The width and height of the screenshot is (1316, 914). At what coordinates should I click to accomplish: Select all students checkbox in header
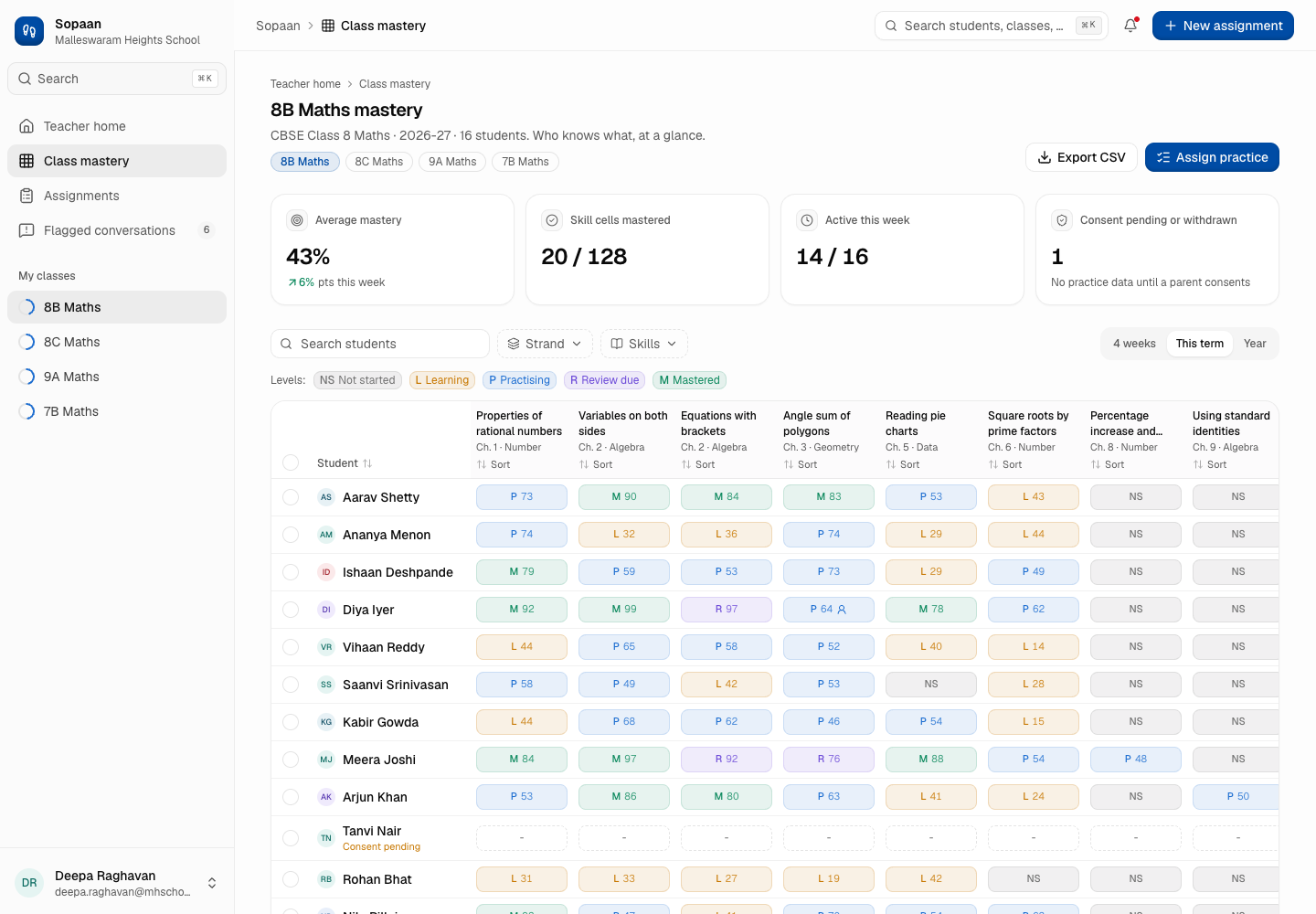click(291, 462)
